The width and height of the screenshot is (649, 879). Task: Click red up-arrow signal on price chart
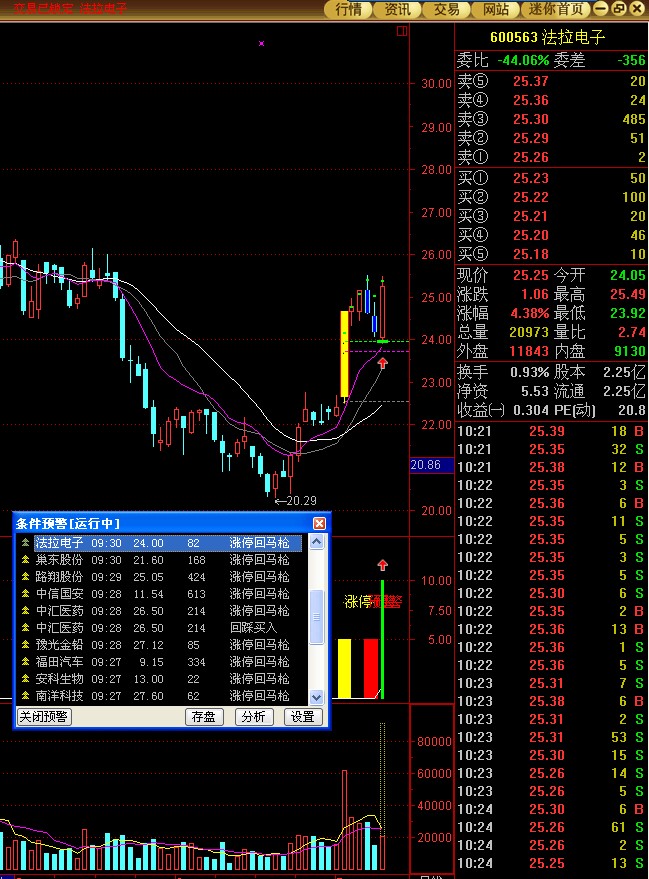382,363
